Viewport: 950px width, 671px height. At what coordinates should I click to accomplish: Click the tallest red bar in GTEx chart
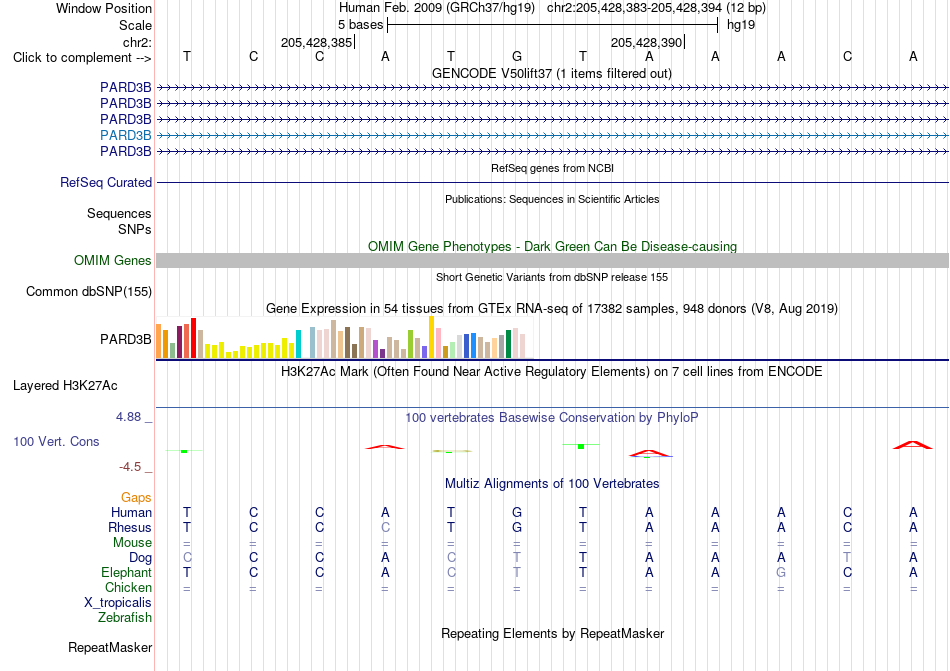click(193, 338)
